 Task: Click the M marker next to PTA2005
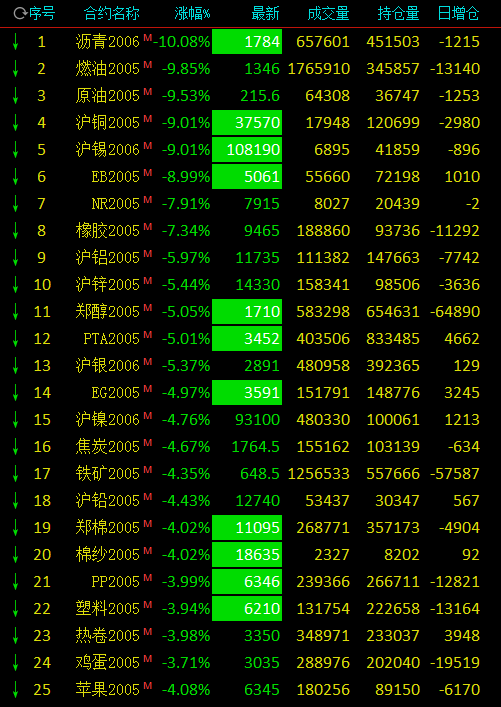click(147, 335)
